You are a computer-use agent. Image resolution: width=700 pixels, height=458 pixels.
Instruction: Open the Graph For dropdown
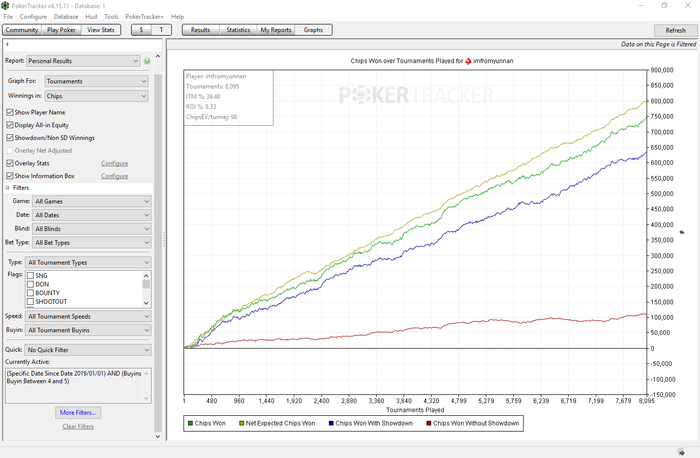(96, 81)
